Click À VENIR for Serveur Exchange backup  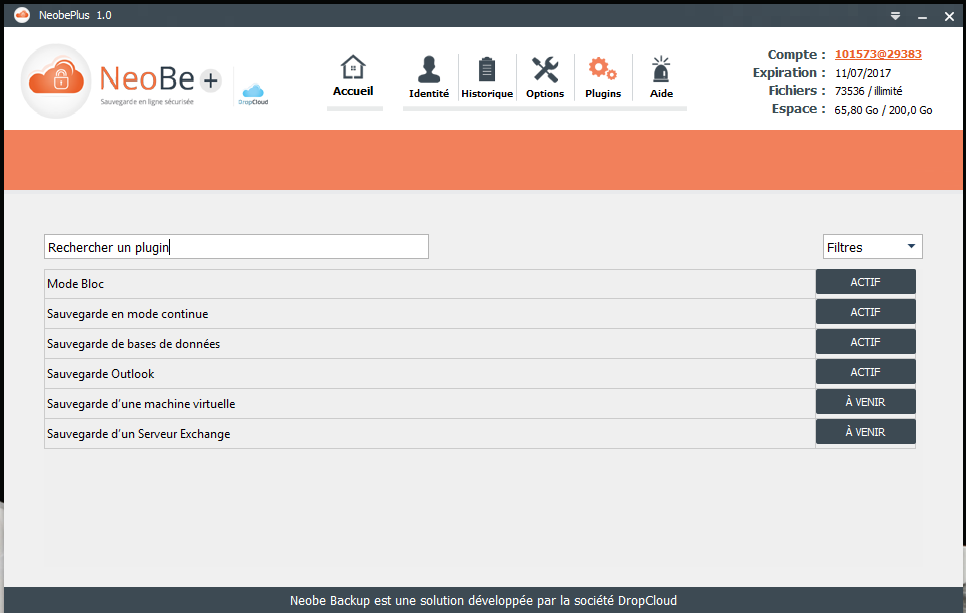pos(865,433)
